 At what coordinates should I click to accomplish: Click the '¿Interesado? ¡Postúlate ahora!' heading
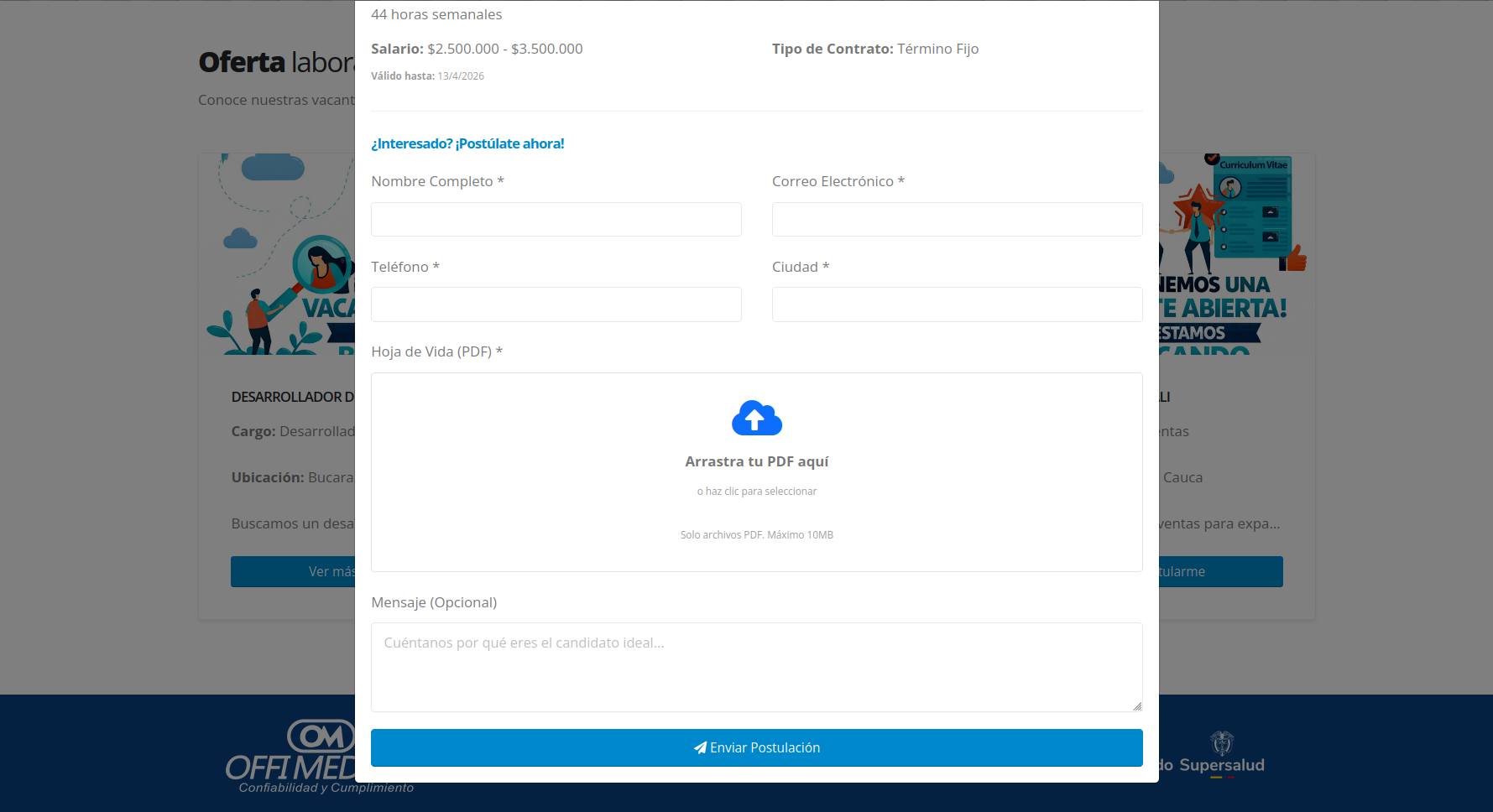point(467,143)
